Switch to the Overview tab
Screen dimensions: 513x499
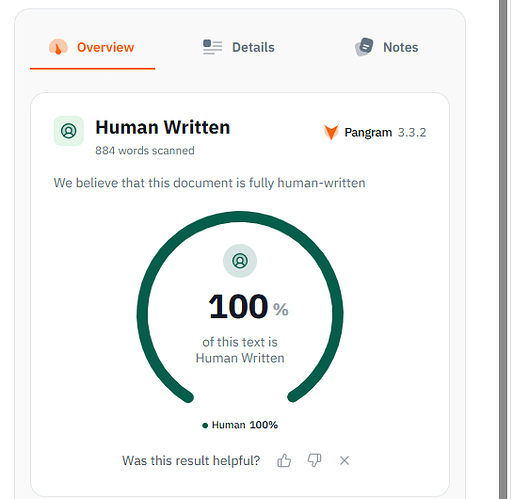(x=92, y=48)
